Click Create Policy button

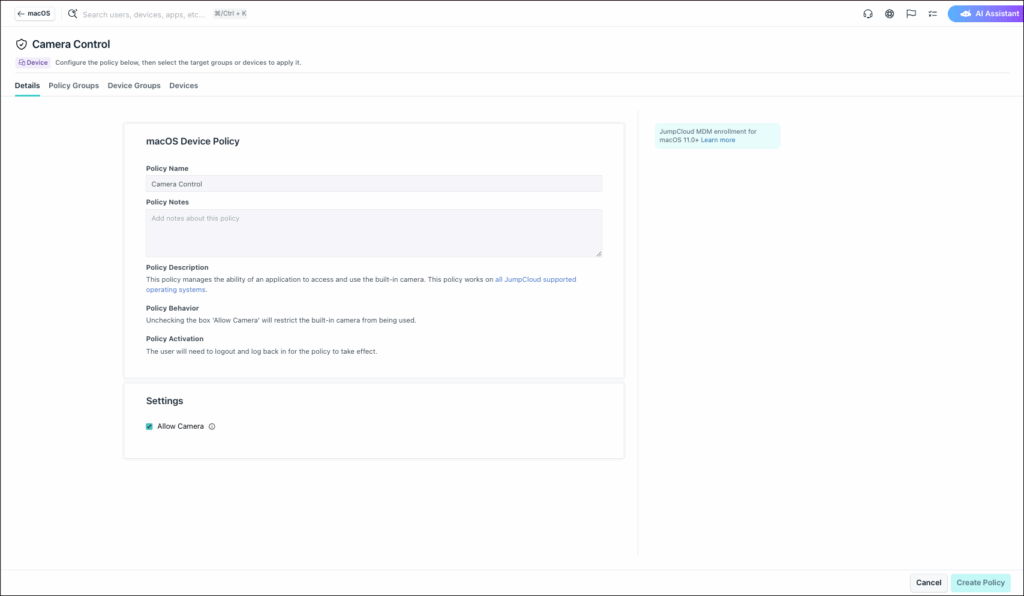point(980,582)
